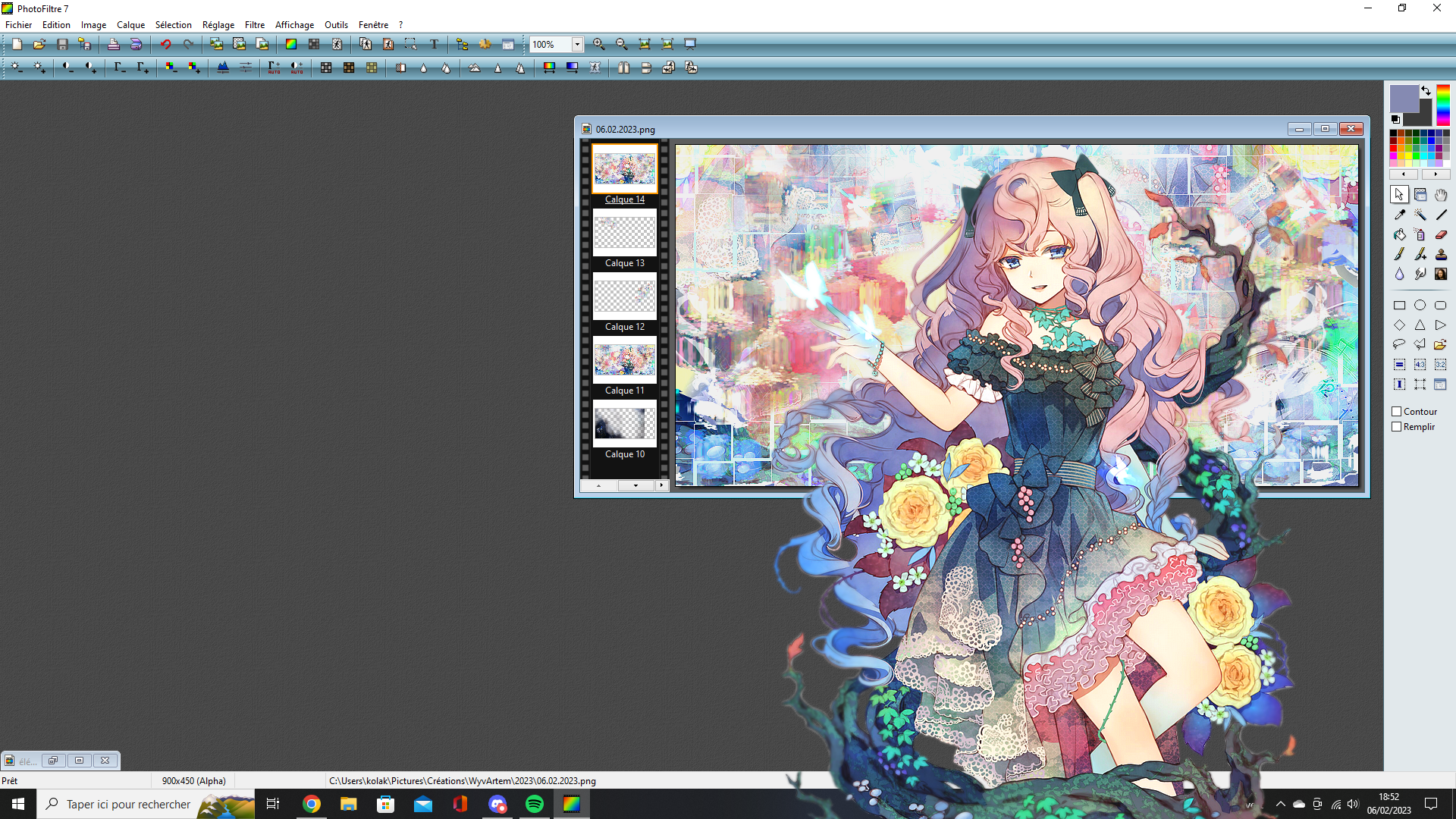The image size is (1456, 819).
Task: Click the undo arrow icon
Action: pos(165,44)
